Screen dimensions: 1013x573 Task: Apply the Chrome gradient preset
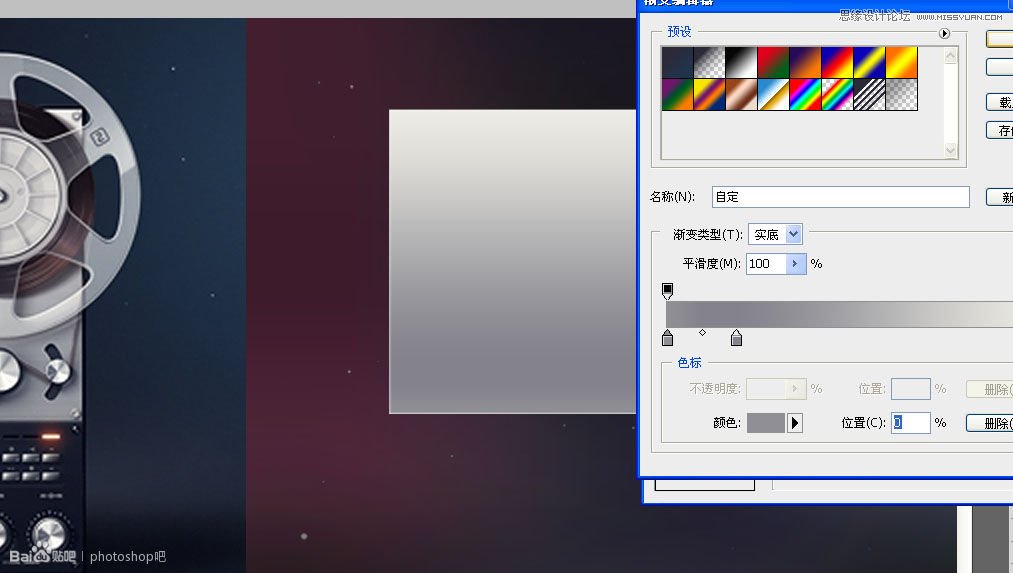[773, 94]
